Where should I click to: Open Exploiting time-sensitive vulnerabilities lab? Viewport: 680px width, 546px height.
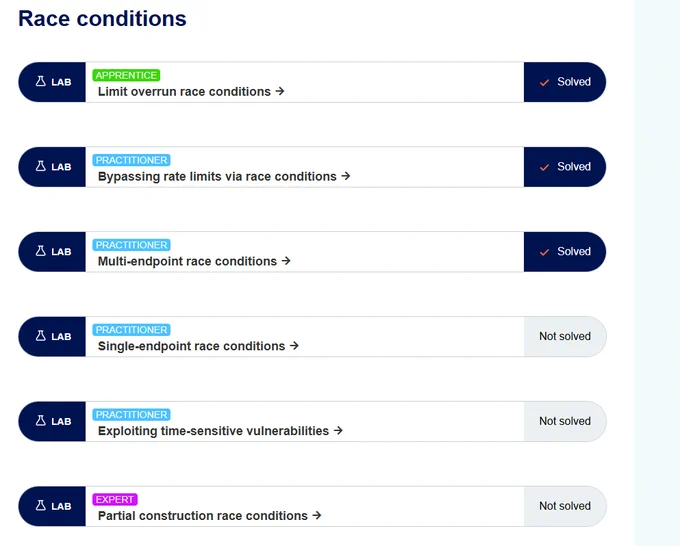pyautogui.click(x=220, y=431)
